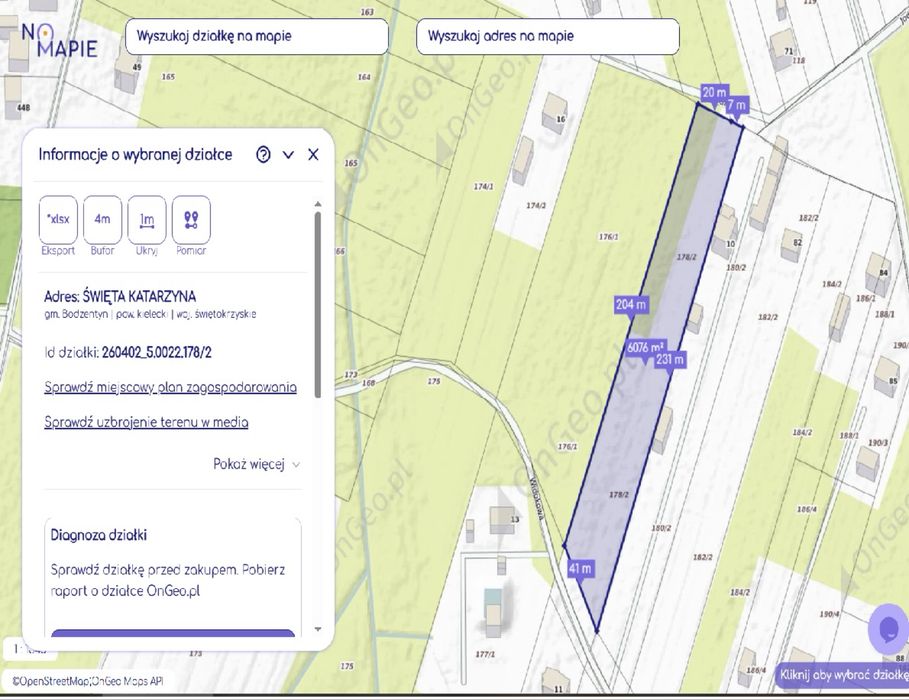
Task: Open Sprawdź uzbrojenie terenu w media link
Action: 146,422
